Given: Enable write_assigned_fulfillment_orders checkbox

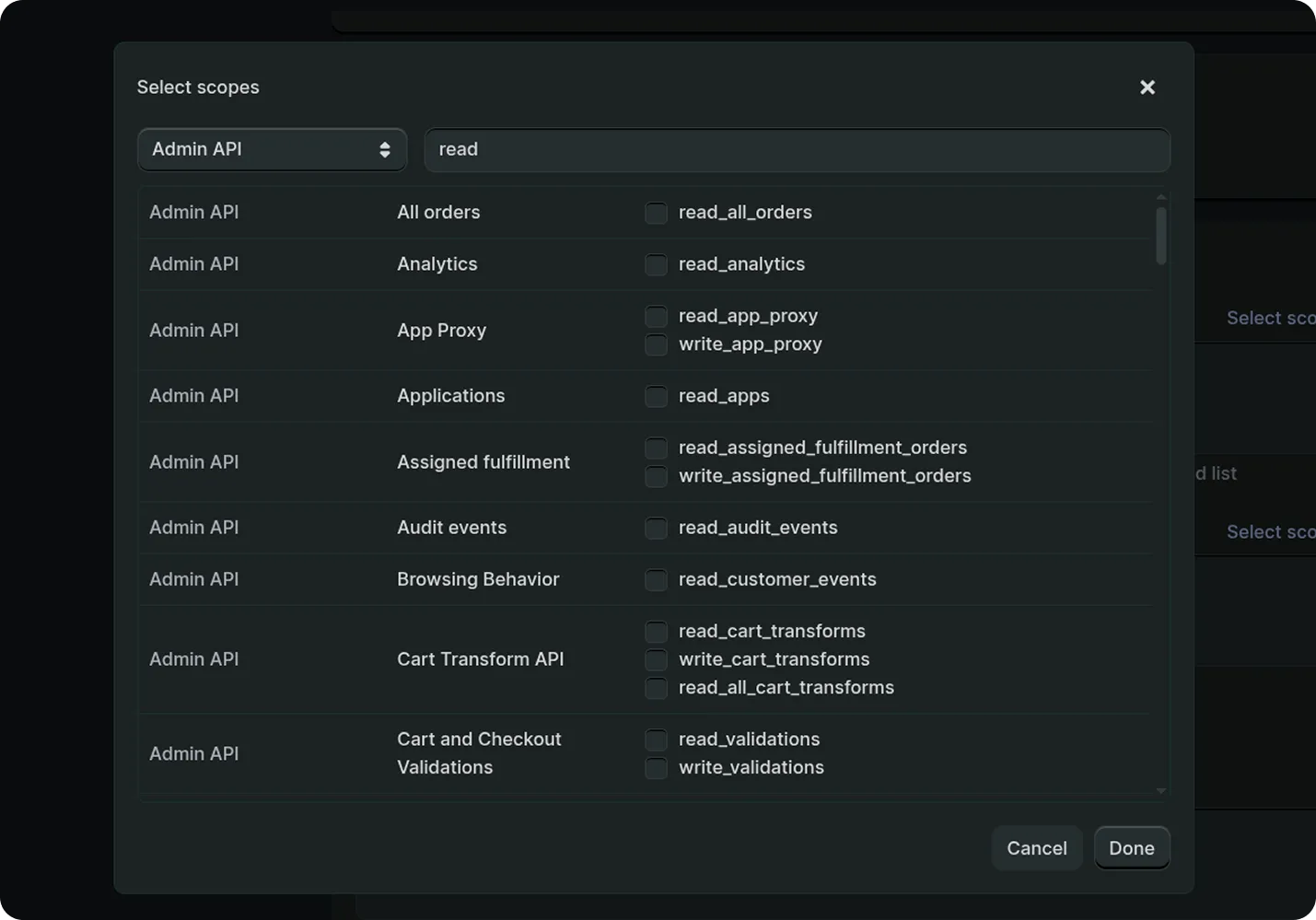Looking at the screenshot, I should point(656,476).
